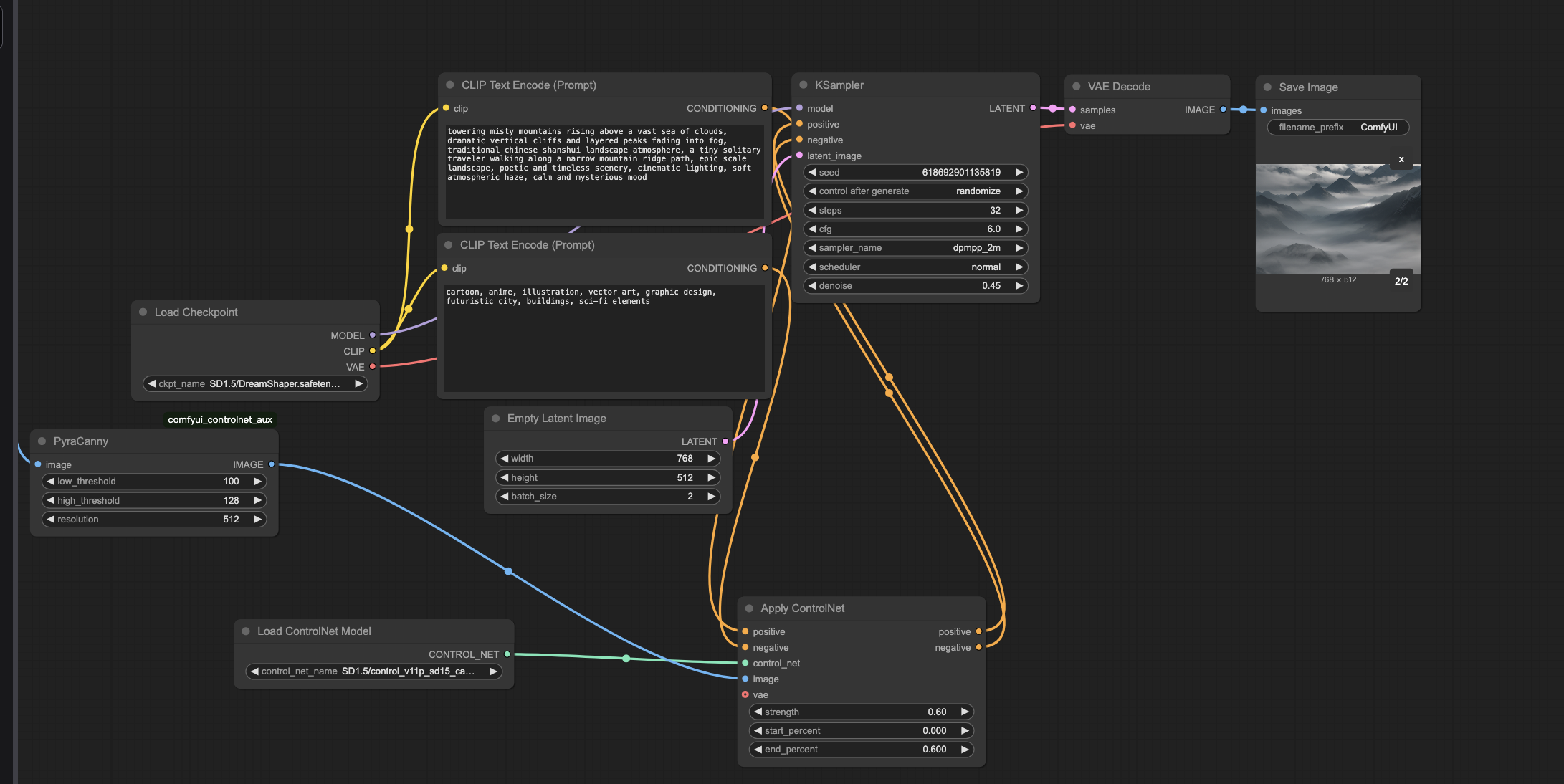
Task: Toggle collapse dot on the Apply ControlNet node
Action: (749, 608)
